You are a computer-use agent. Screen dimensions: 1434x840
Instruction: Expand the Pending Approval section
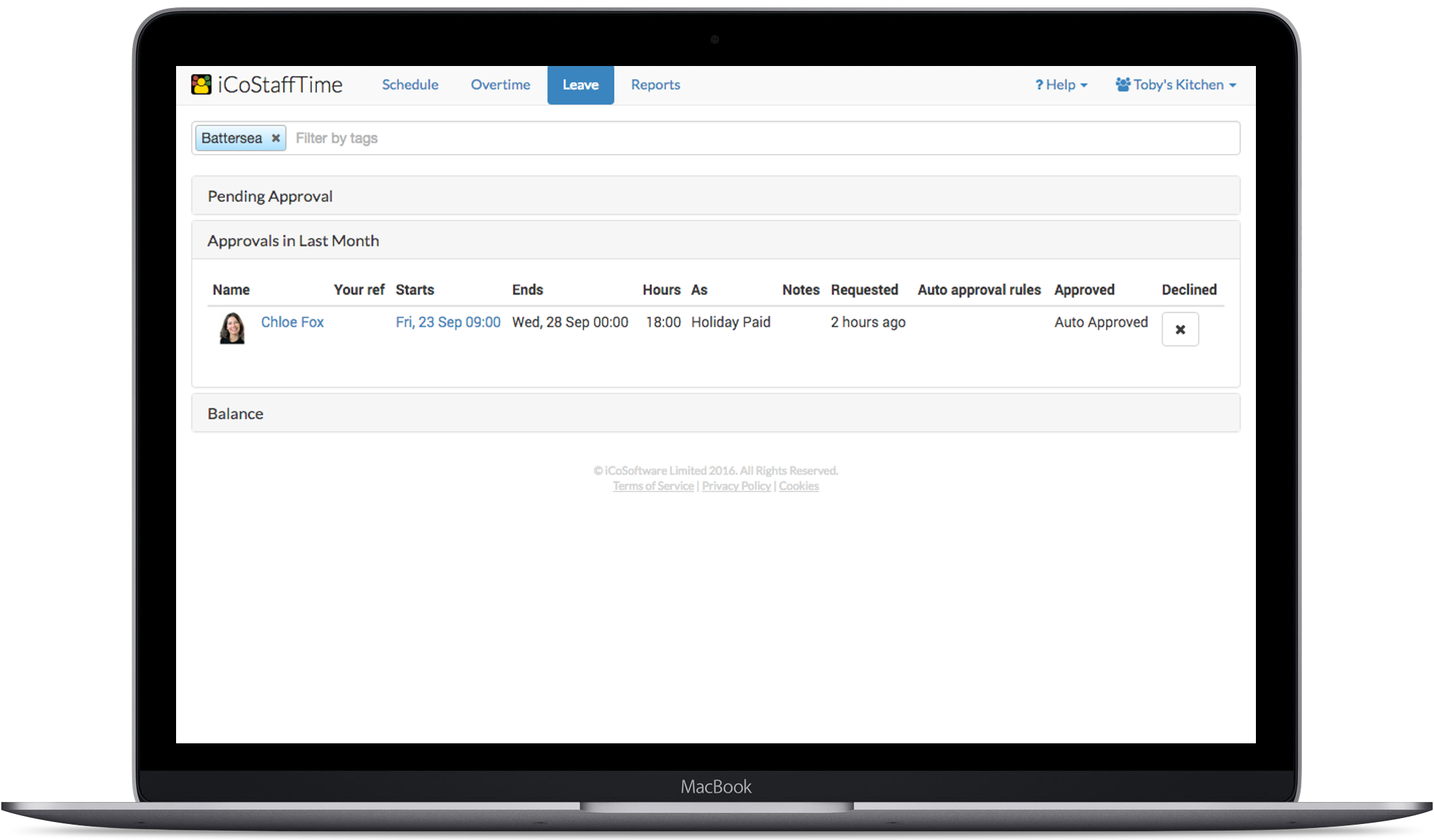coord(715,196)
